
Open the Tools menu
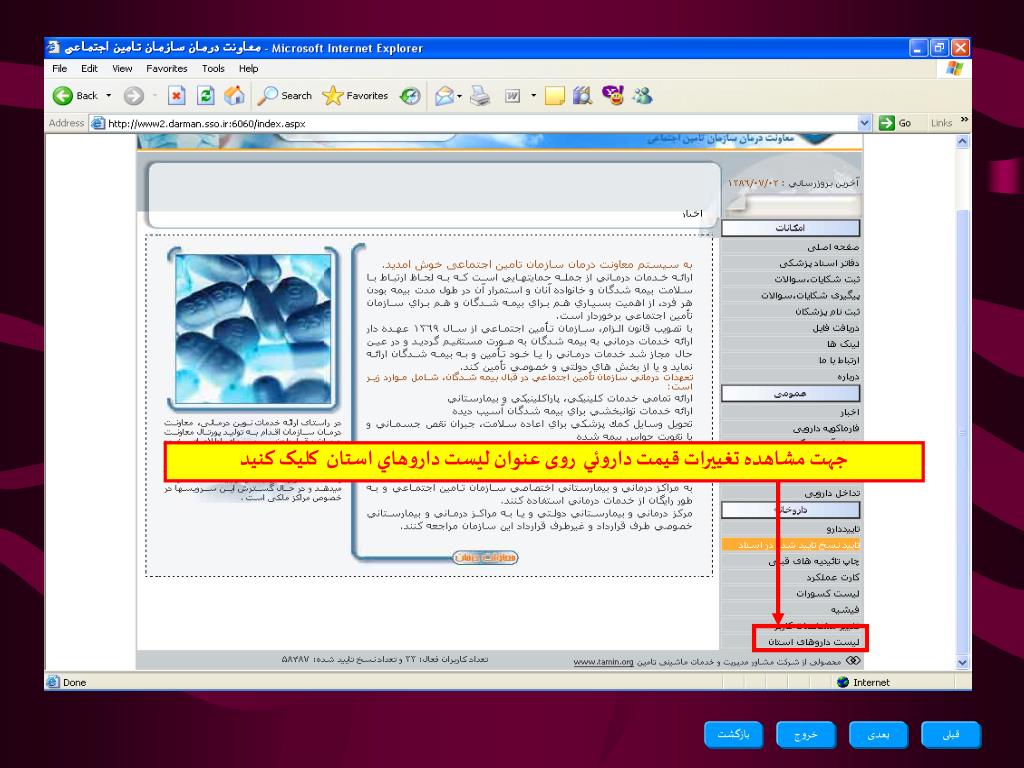pyautogui.click(x=213, y=69)
